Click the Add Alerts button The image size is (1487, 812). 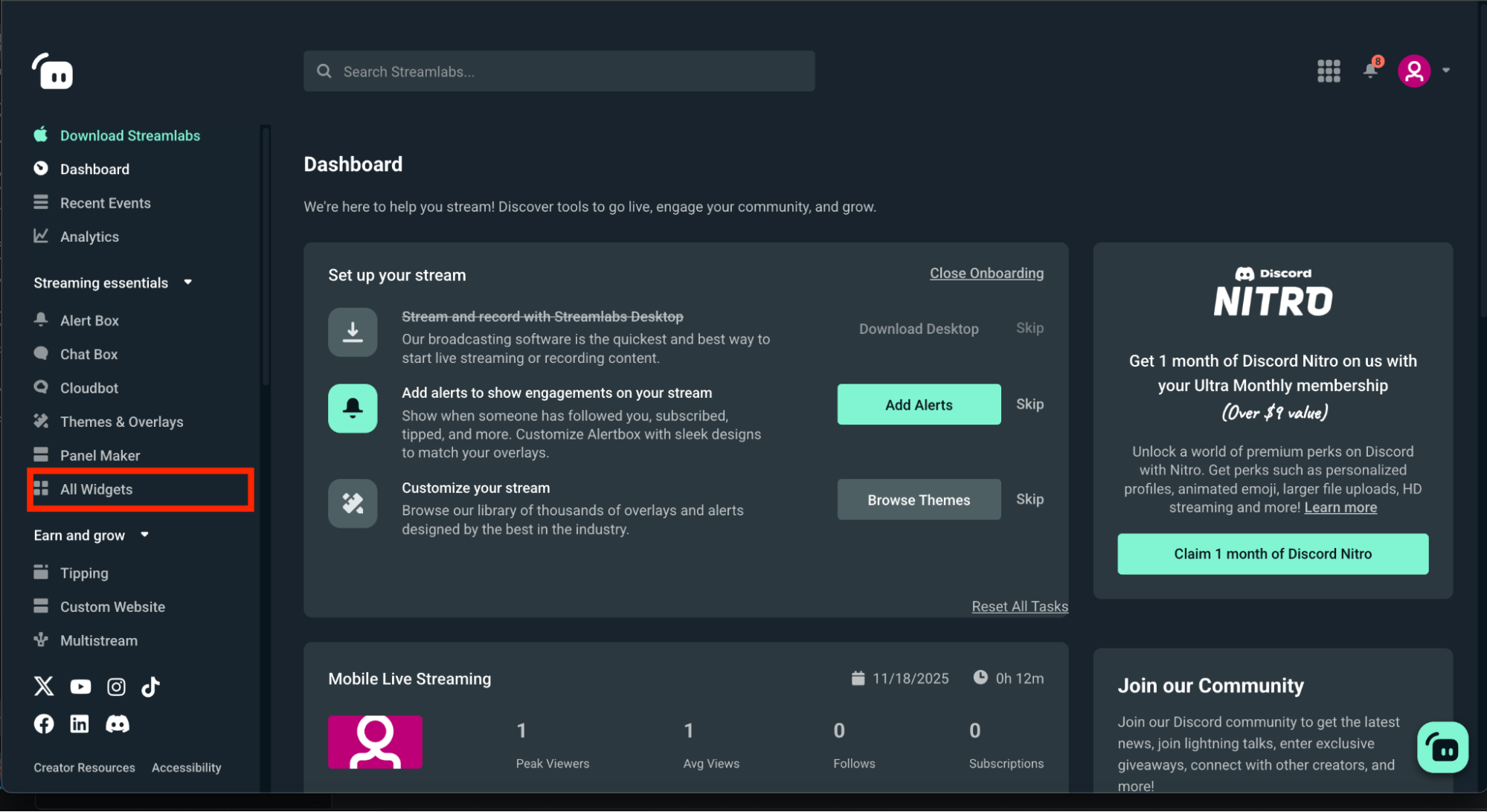pos(919,405)
